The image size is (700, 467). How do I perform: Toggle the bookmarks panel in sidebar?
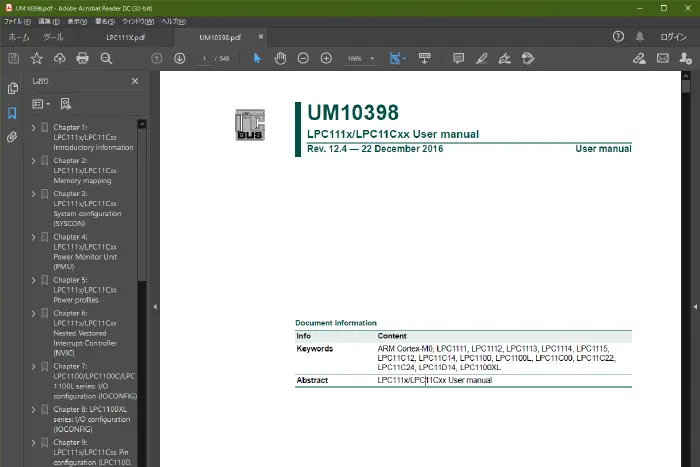tap(12, 113)
